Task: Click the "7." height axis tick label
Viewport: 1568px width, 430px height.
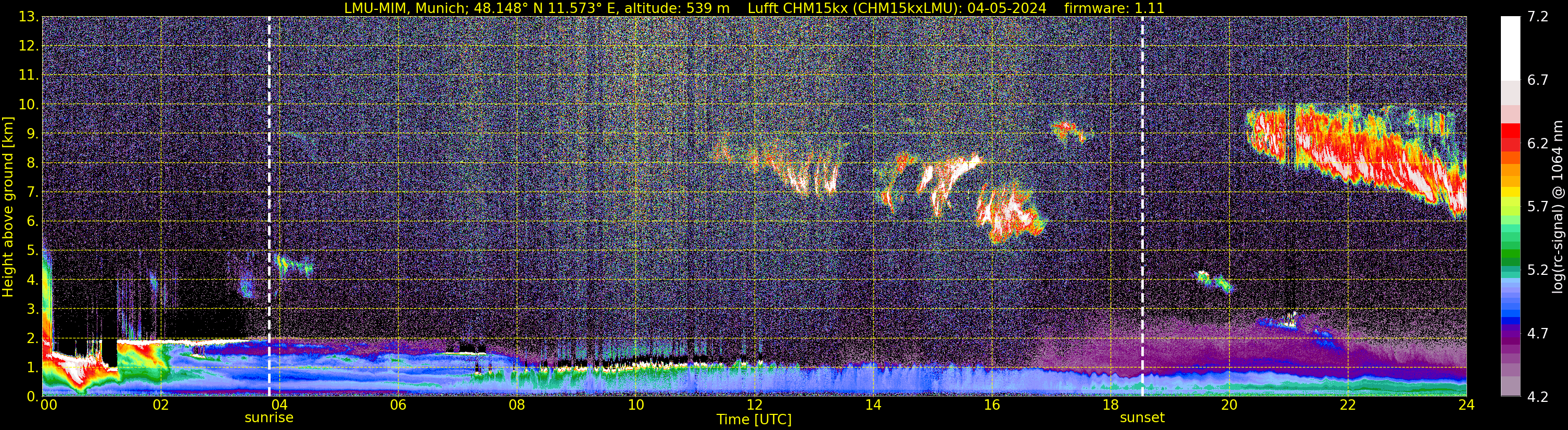Action: 32,192
